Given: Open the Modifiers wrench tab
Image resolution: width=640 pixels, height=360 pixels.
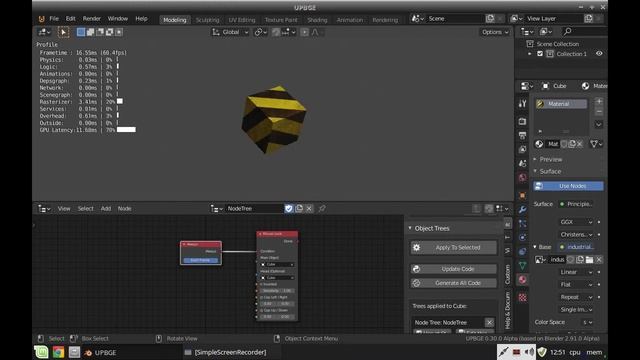Looking at the screenshot, I should click(522, 210).
